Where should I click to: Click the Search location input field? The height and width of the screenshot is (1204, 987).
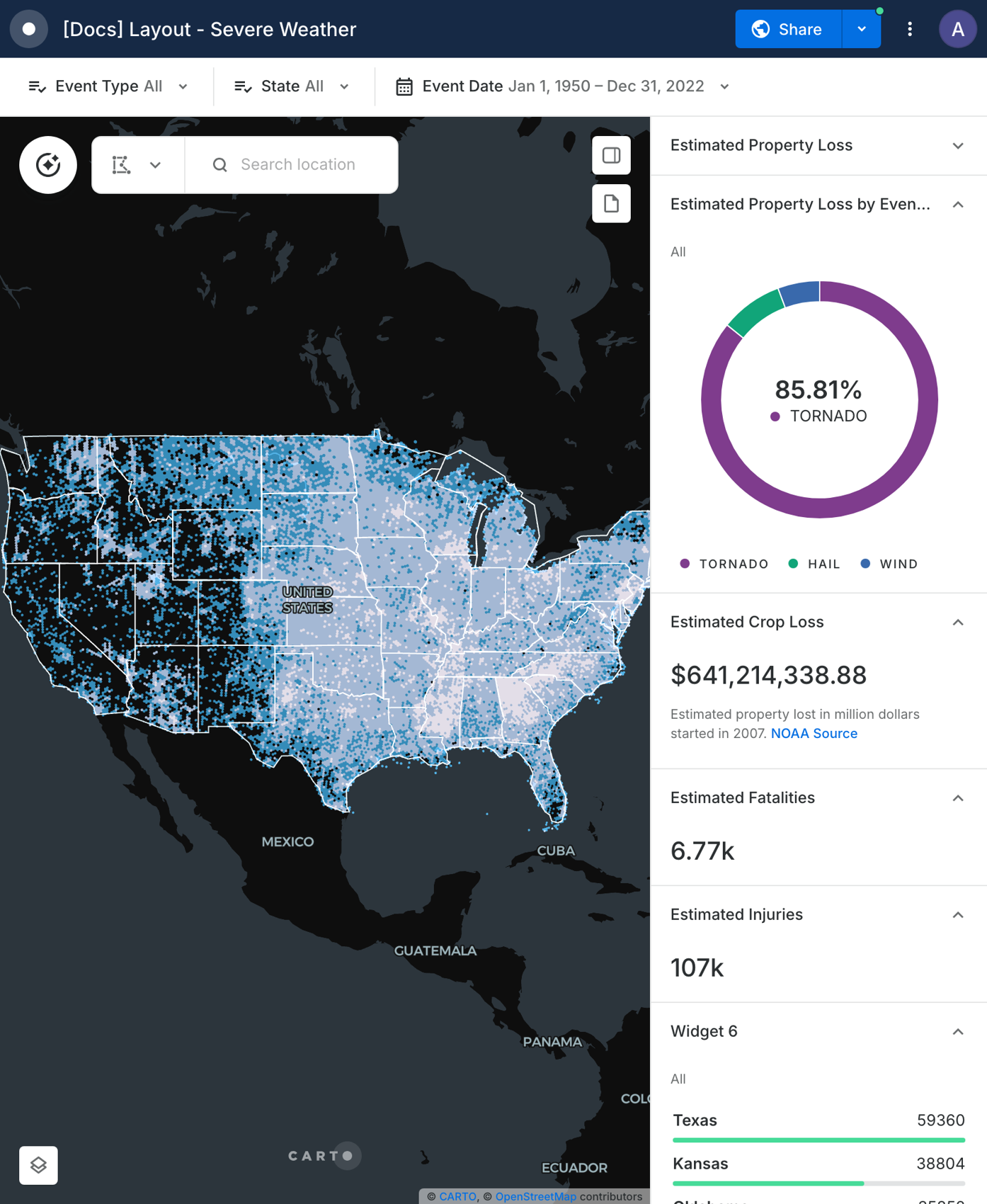point(292,165)
